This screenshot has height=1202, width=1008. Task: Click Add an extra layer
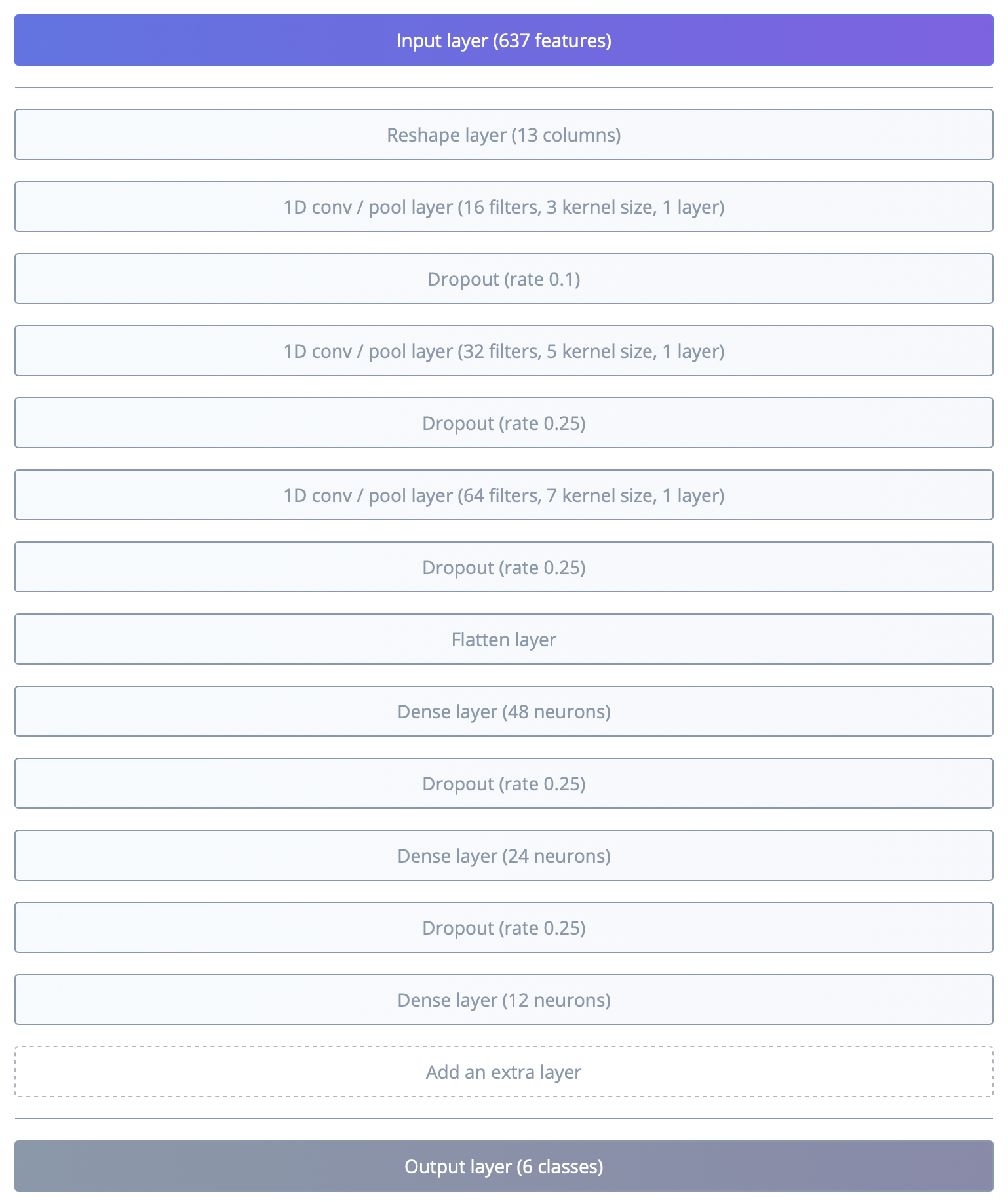coord(503,1072)
